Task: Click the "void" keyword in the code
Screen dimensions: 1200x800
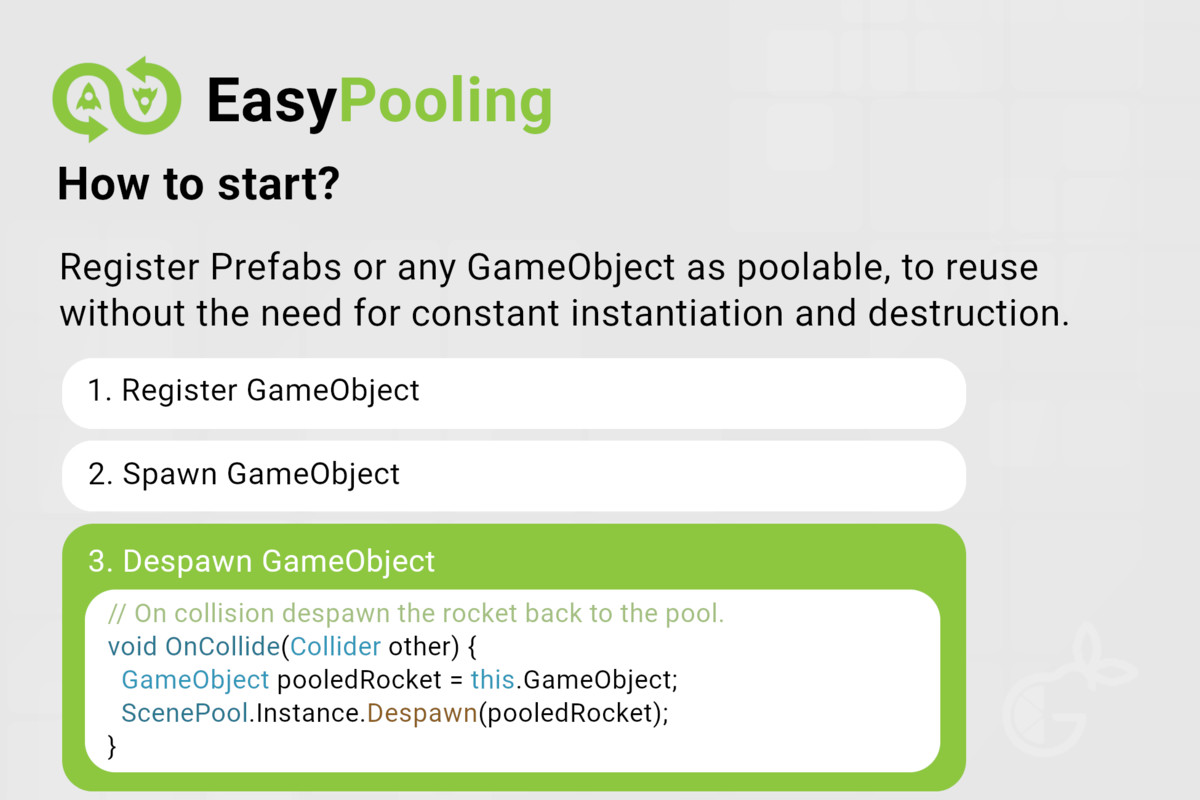Action: 132,647
